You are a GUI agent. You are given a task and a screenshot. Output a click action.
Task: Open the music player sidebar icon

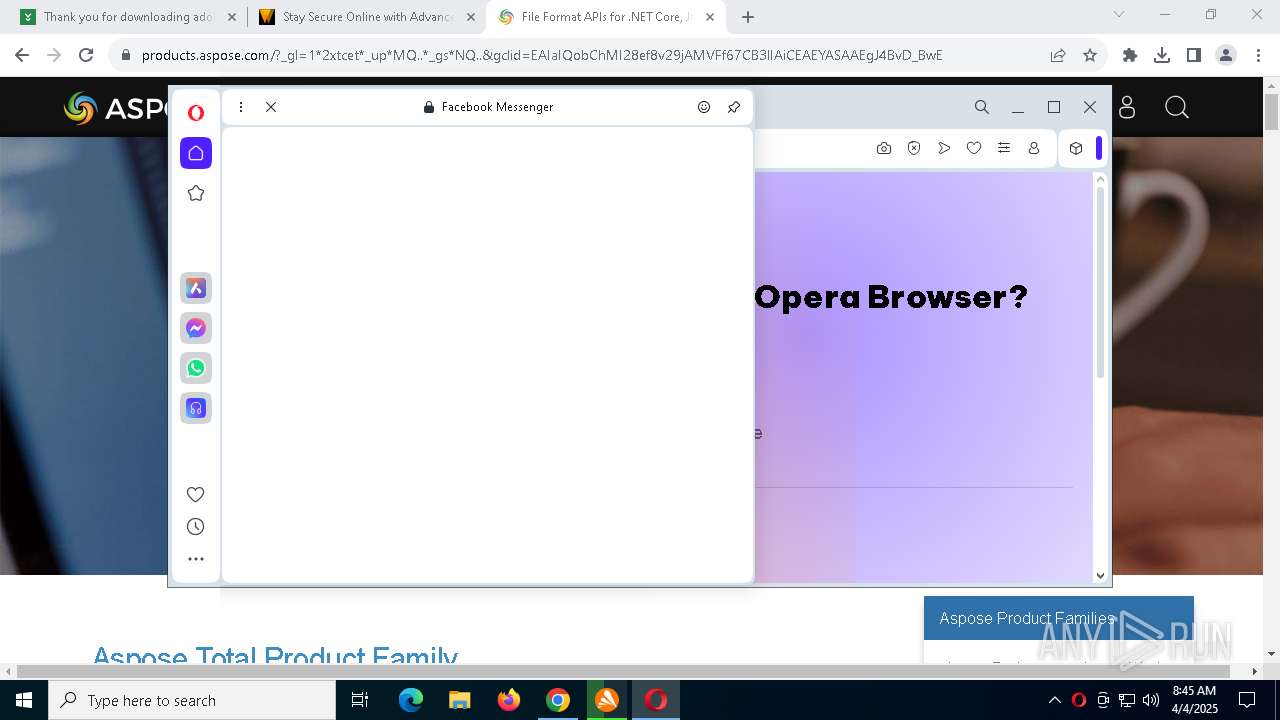click(x=196, y=408)
